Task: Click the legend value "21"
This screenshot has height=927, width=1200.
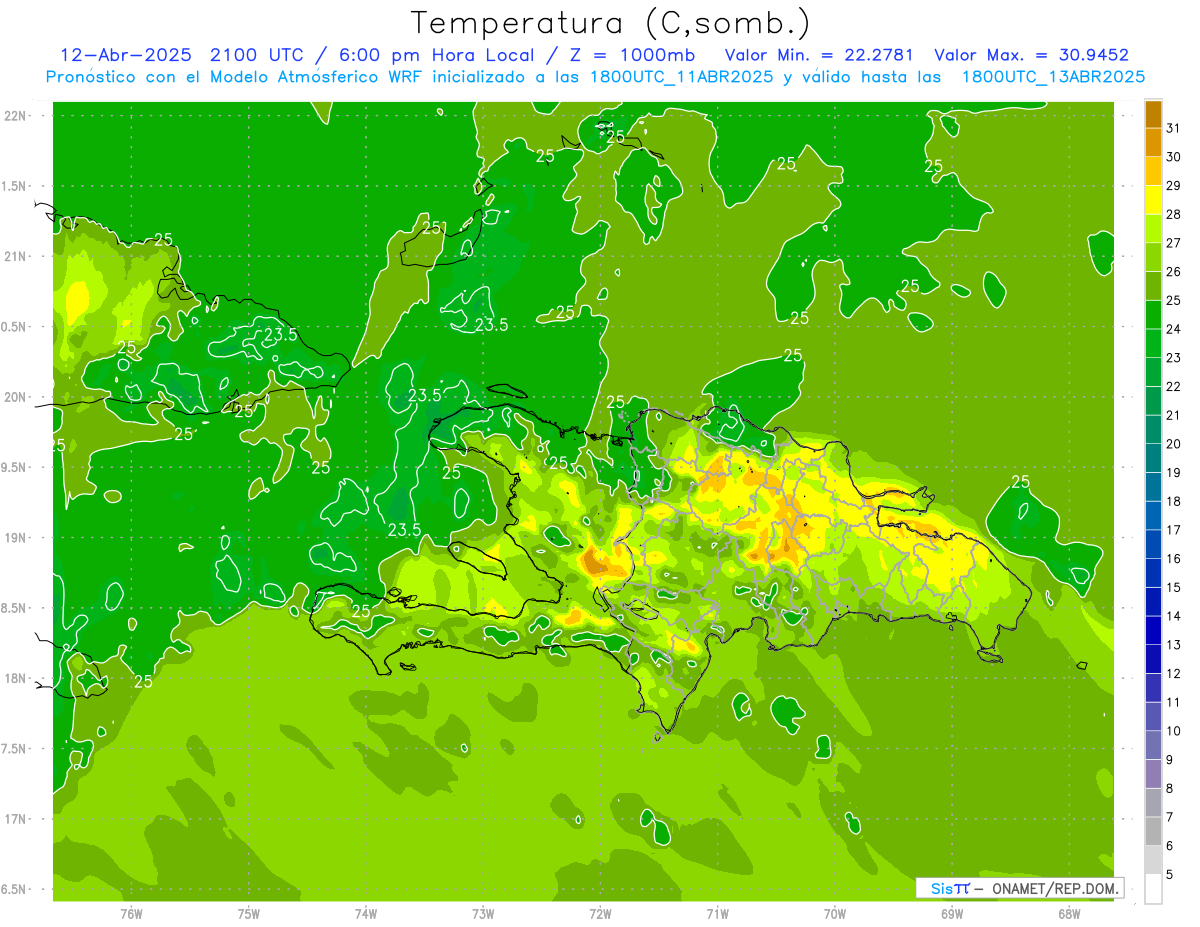Action: click(1173, 415)
